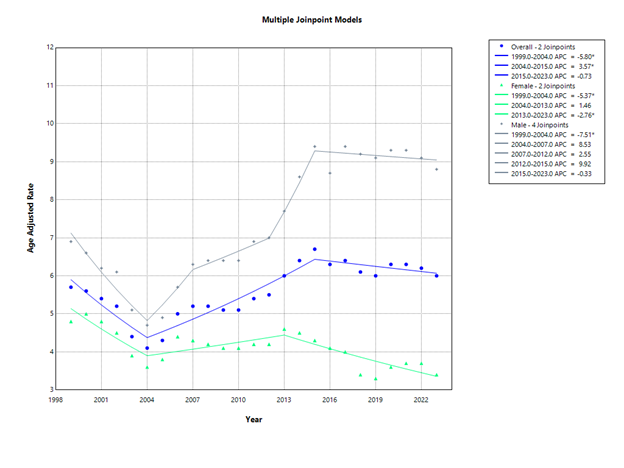
Task: Click y-axis tick label "6"
Action: pos(51,275)
